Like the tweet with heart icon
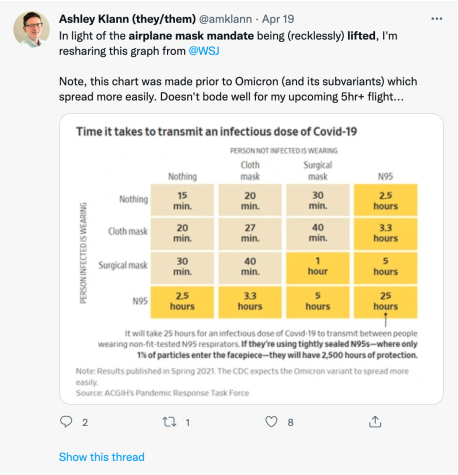 (271, 422)
